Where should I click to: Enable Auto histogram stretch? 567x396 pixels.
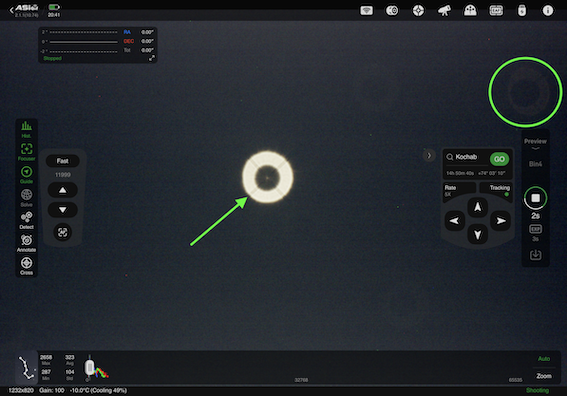click(x=544, y=359)
